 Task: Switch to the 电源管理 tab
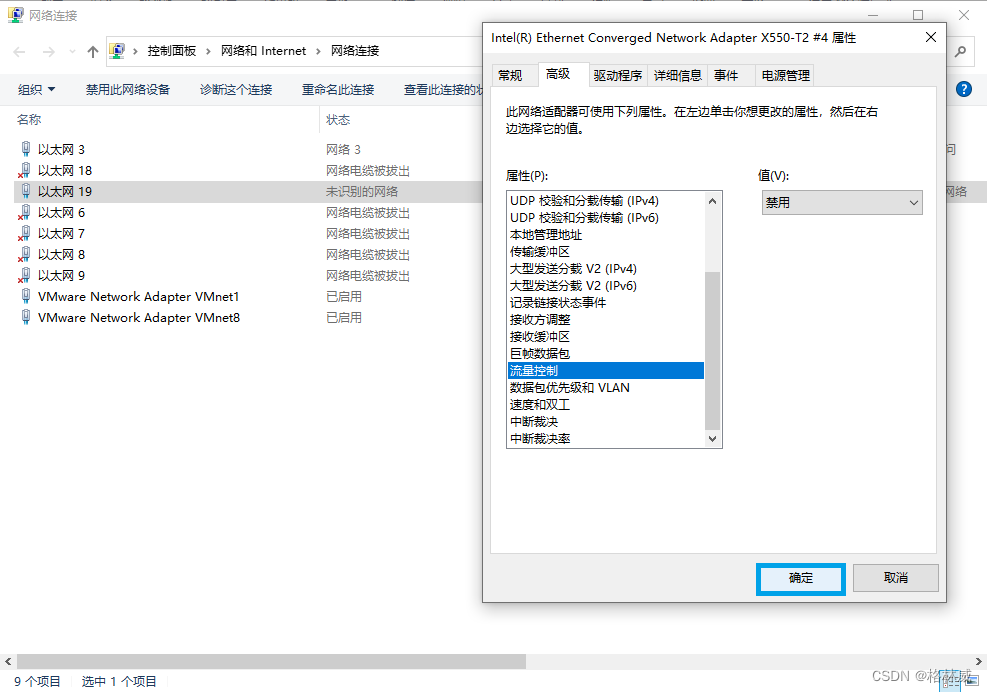786,76
